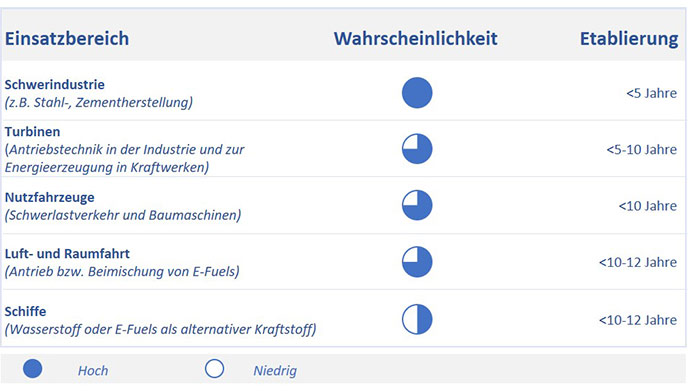This screenshot has width=700, height=391.
Task: Click the Turbinen row title
Action: (33, 132)
